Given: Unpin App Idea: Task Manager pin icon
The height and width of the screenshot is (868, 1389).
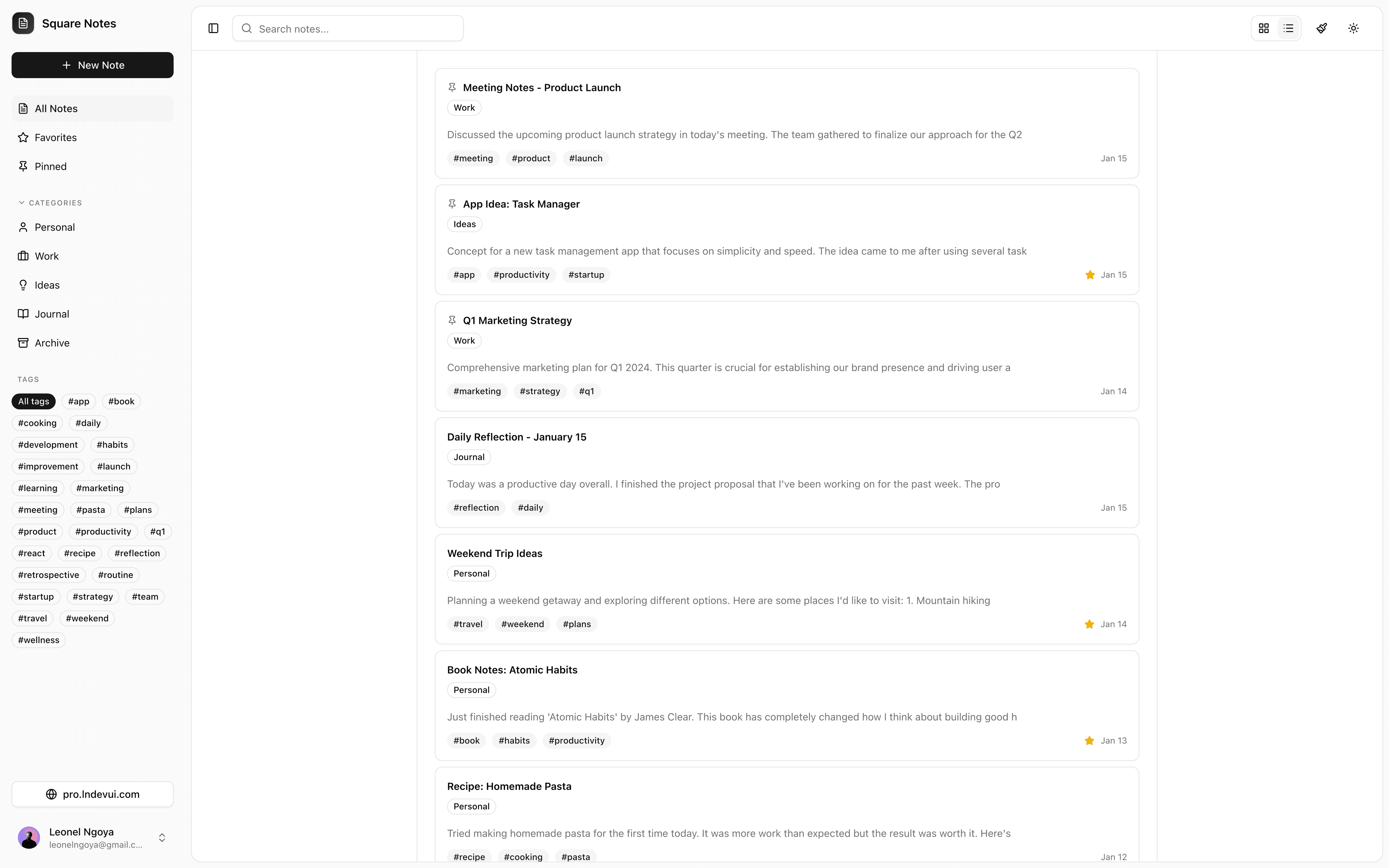Looking at the screenshot, I should tap(452, 204).
